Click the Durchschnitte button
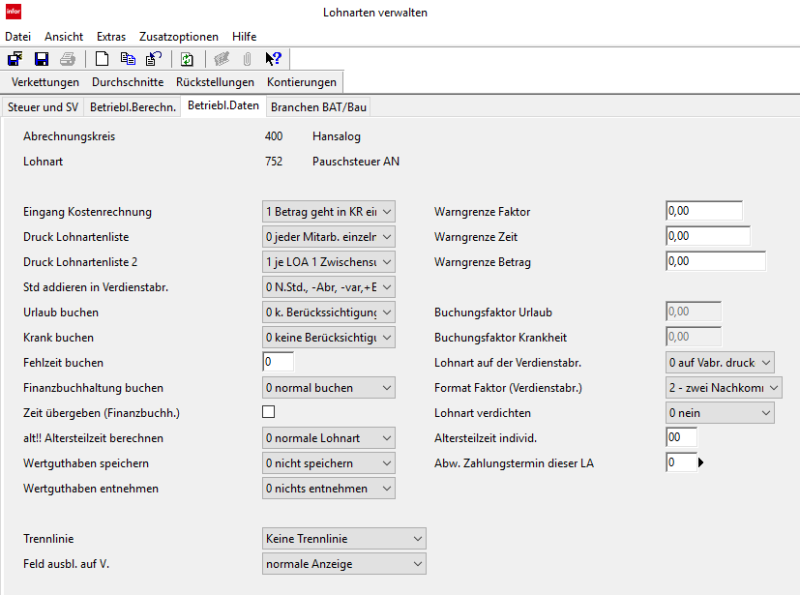Viewport: 800px width, 595px height. coord(128,82)
